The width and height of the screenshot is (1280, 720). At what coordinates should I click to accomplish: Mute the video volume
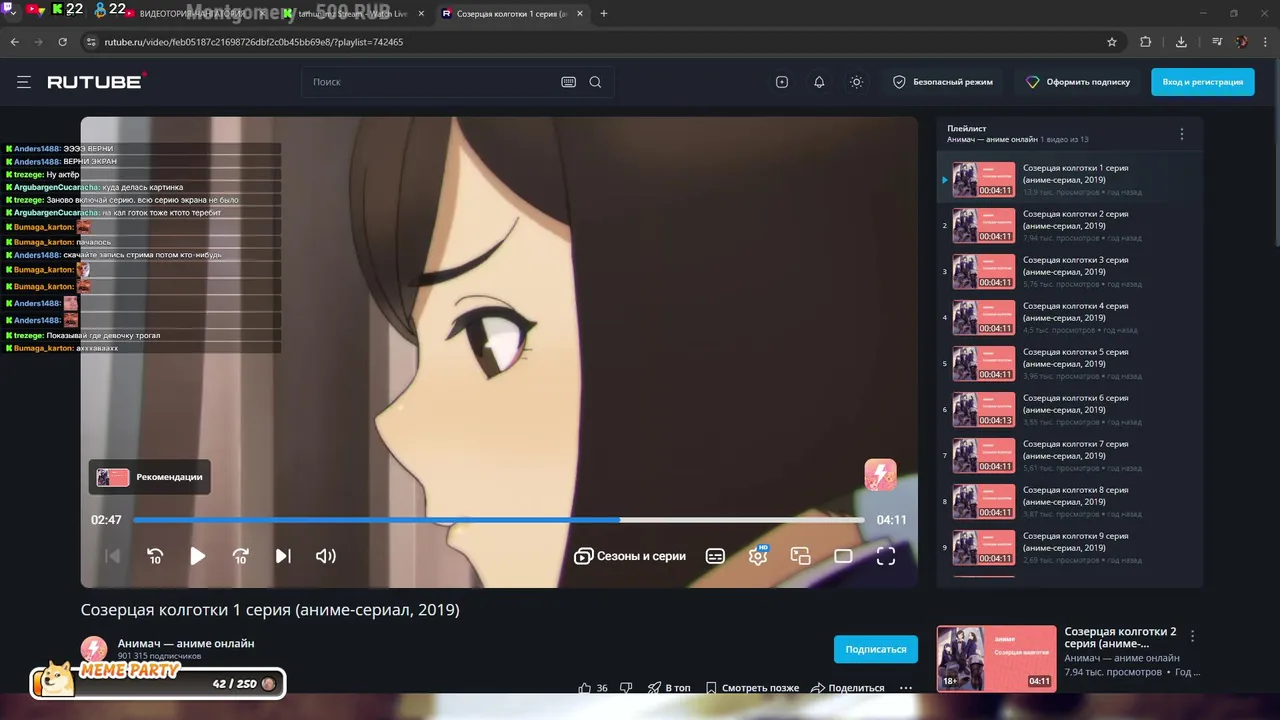326,556
